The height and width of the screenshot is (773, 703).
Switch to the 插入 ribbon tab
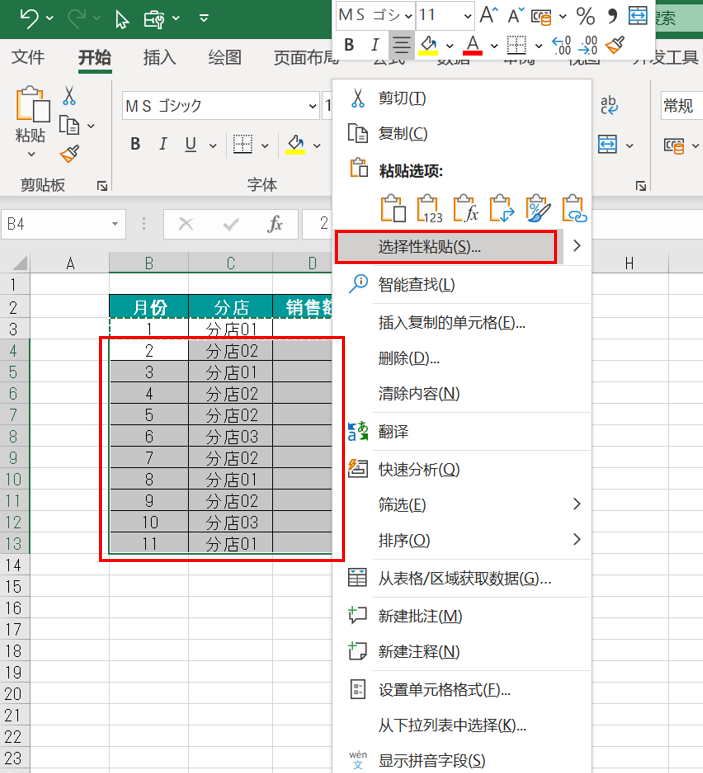[x=159, y=57]
